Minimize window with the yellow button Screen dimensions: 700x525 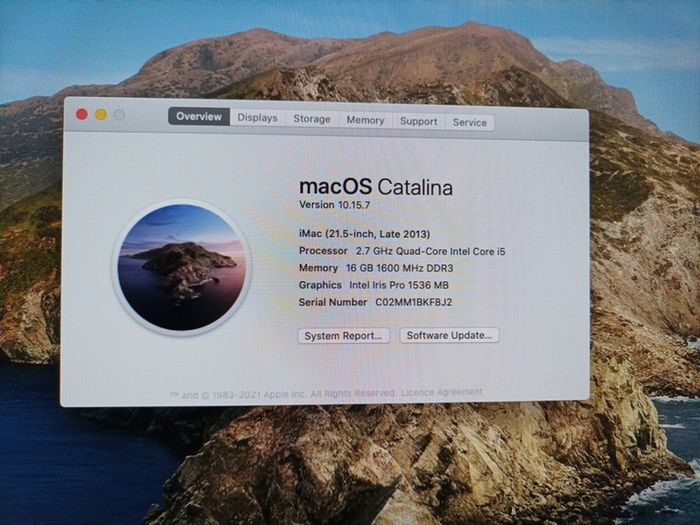point(101,115)
